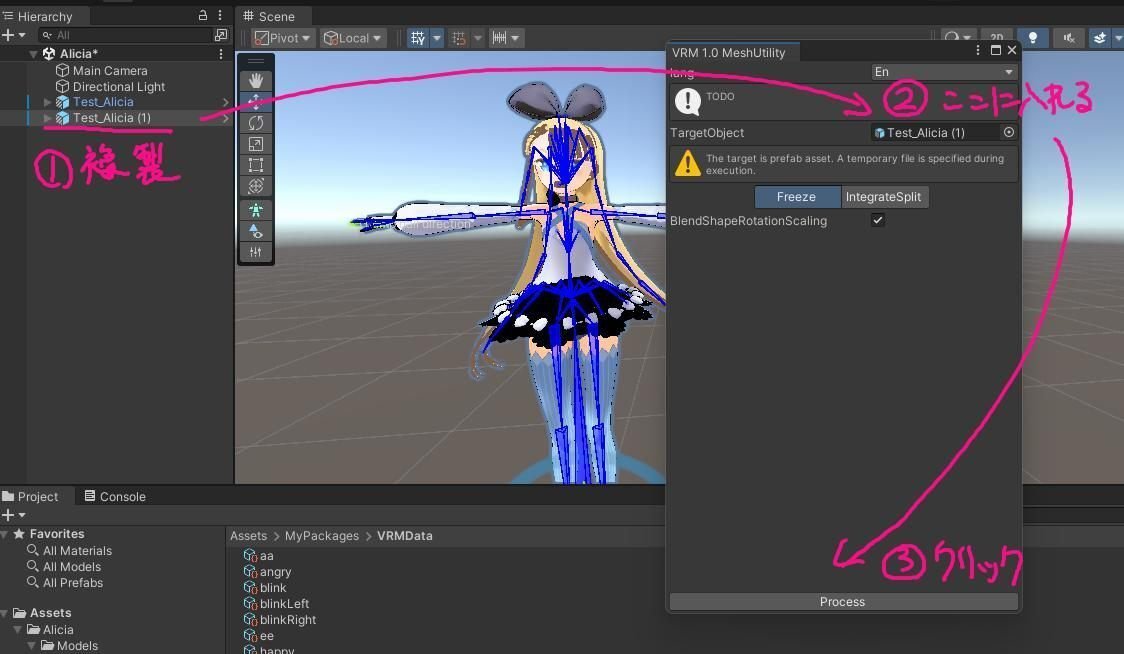Toggle 2D view mode
This screenshot has width=1124, height=654.
pos(996,38)
